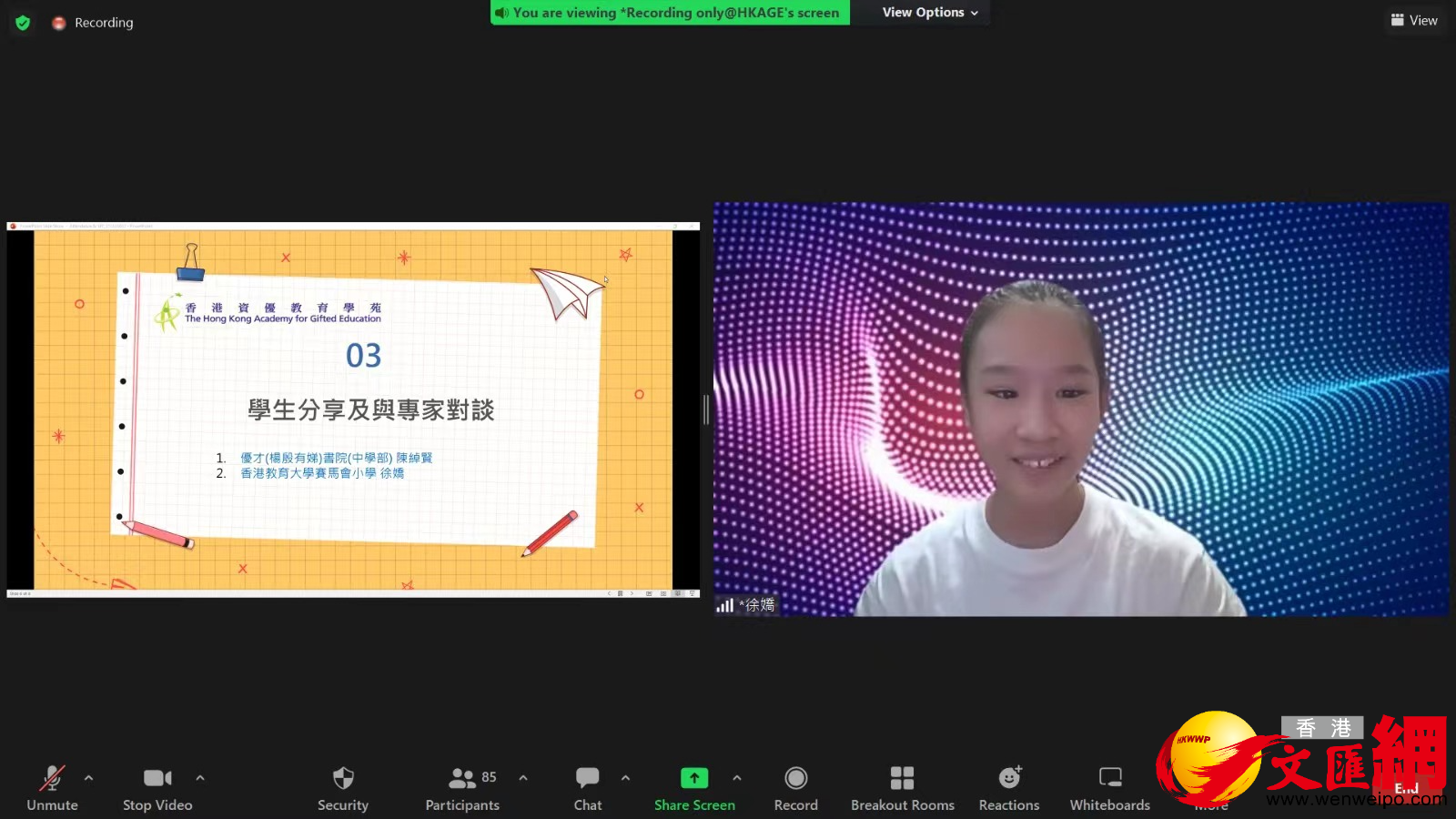1456x819 pixels.
Task: Open the Security shield options
Action: [343, 788]
